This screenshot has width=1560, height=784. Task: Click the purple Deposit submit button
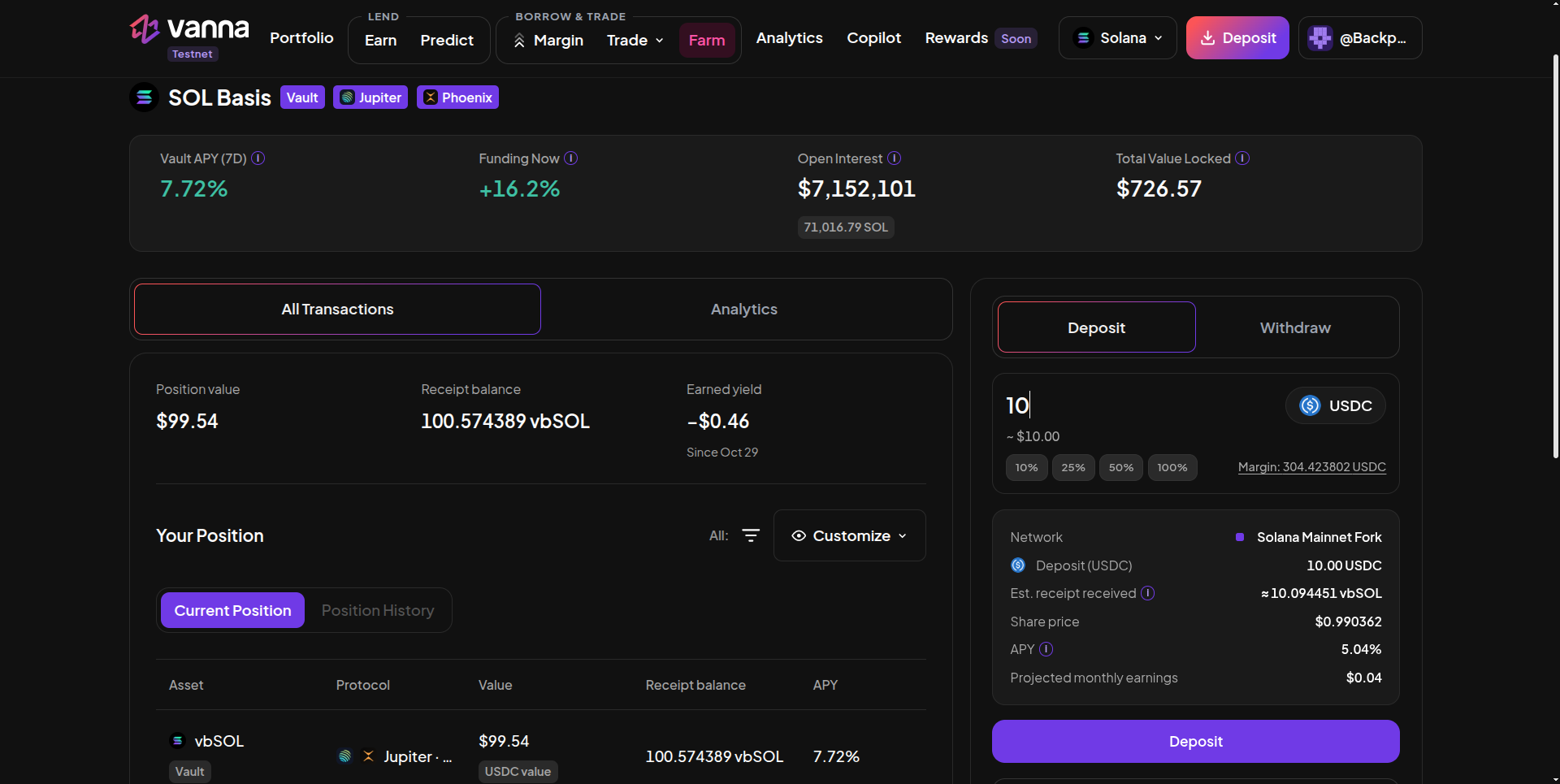point(1196,741)
